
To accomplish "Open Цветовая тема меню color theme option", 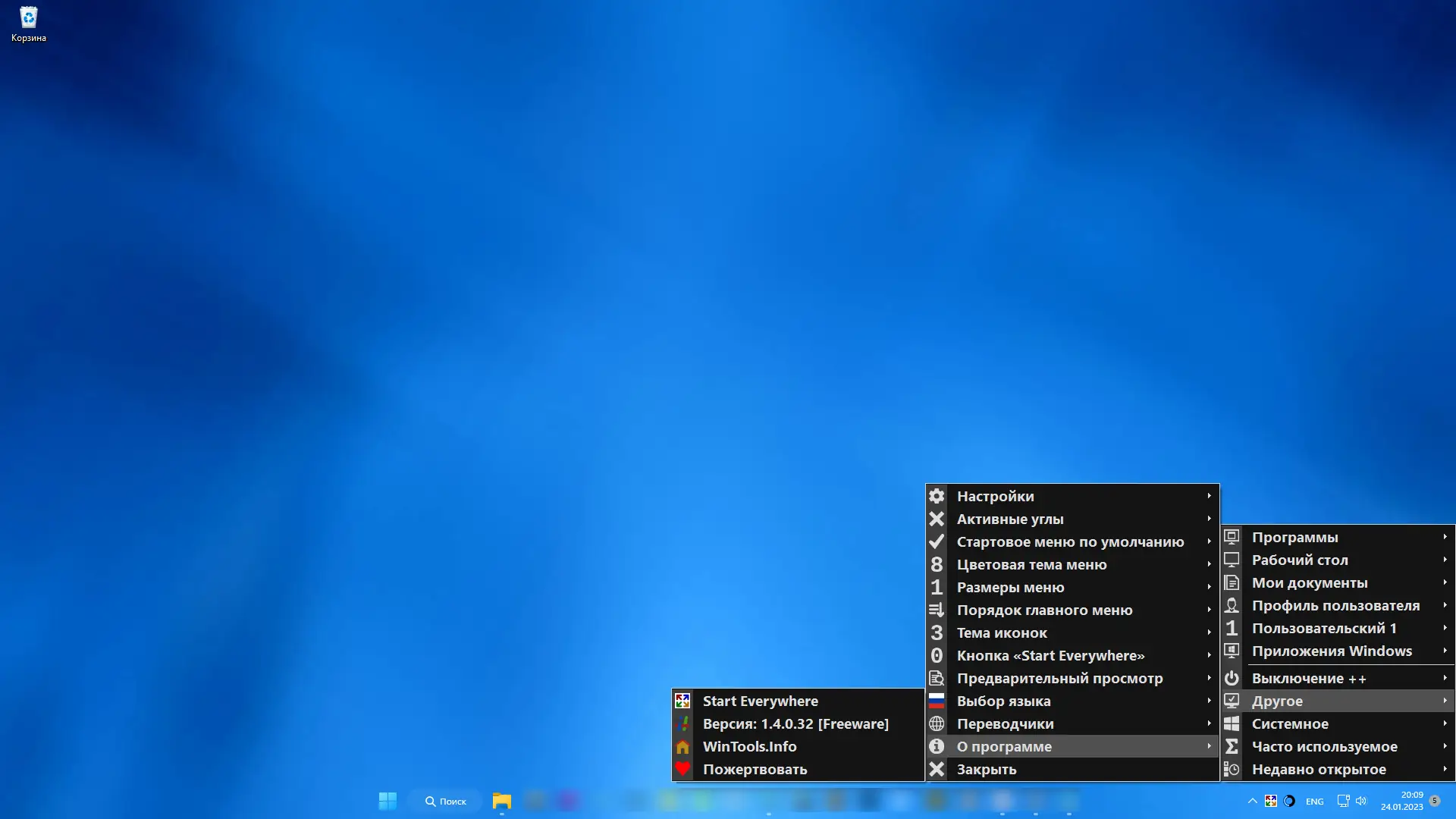I will click(1031, 564).
